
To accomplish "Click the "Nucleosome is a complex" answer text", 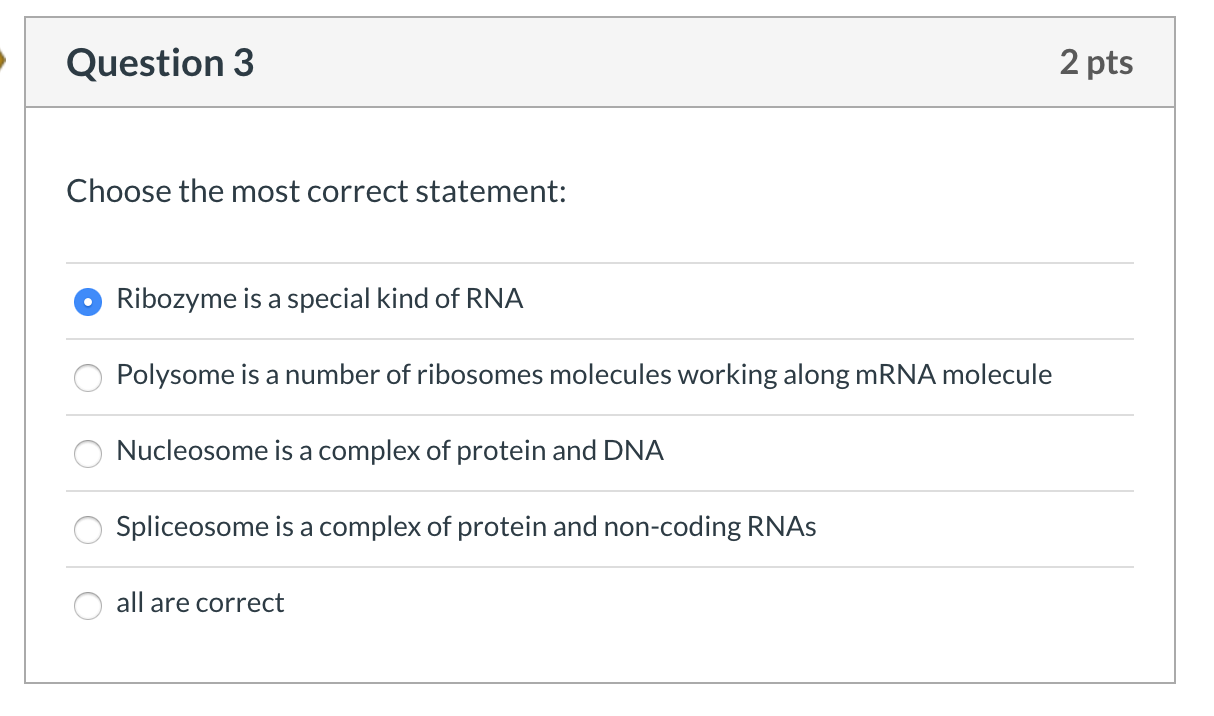I will coord(390,451).
